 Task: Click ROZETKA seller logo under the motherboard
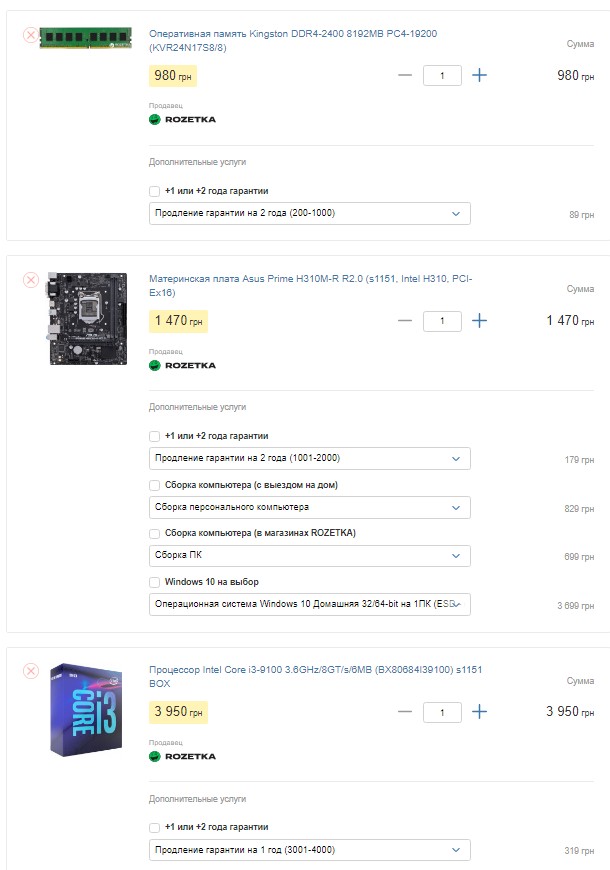[183, 365]
